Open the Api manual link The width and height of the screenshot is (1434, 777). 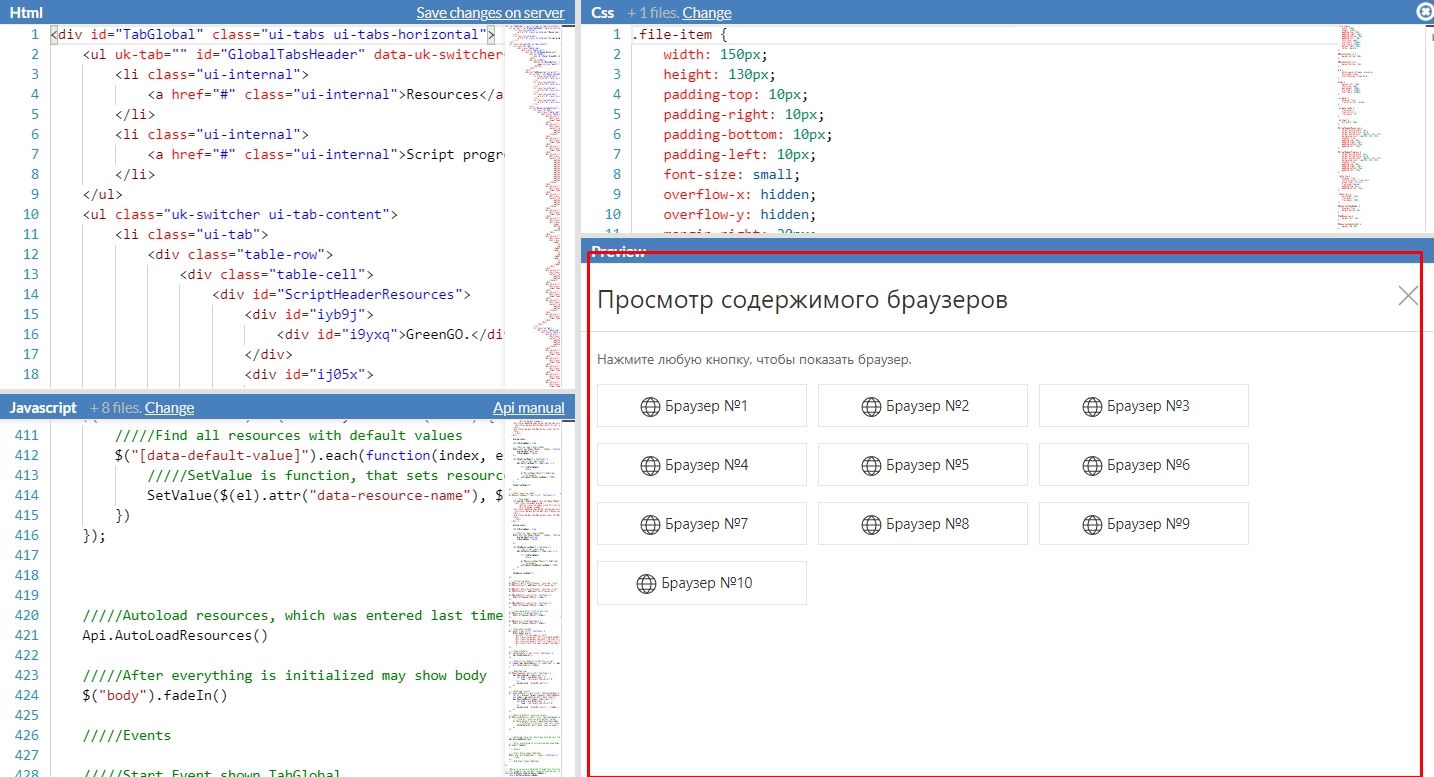[x=529, y=407]
